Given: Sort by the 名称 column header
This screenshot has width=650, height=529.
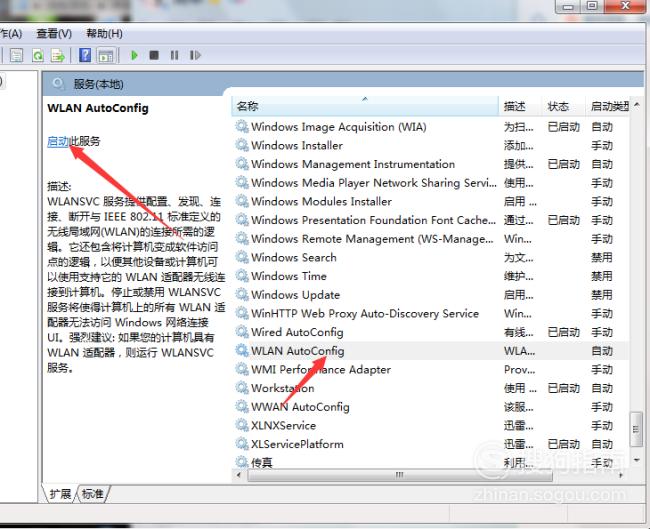Looking at the screenshot, I should point(365,106).
